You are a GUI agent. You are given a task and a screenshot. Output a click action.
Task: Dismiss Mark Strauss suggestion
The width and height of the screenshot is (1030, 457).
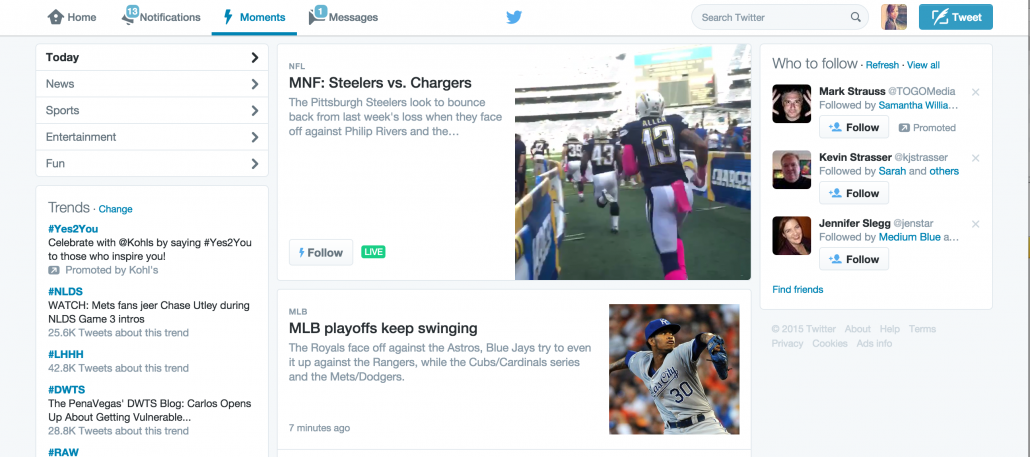(x=976, y=92)
